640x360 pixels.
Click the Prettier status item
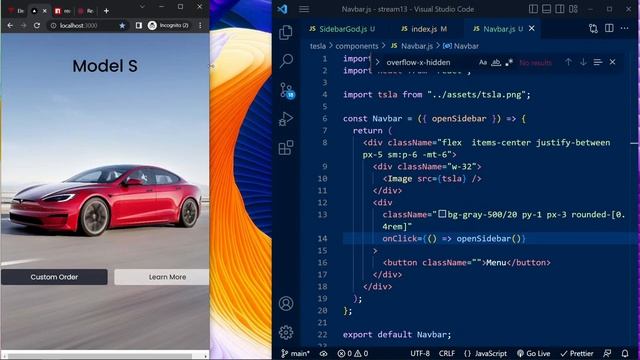point(577,353)
